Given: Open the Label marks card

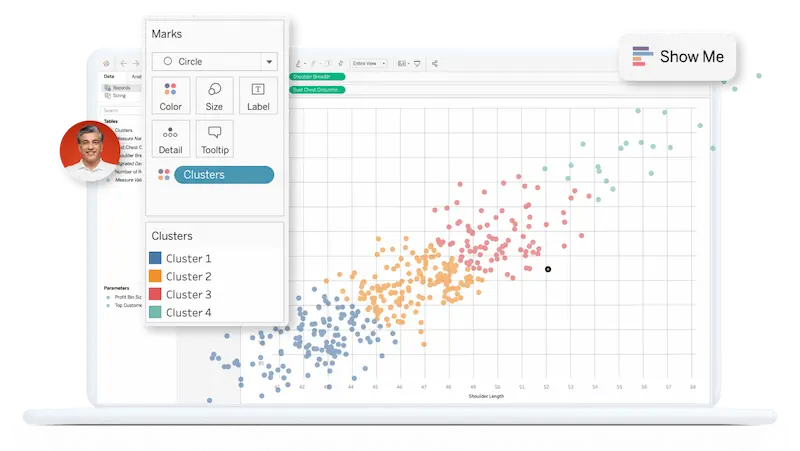Looking at the screenshot, I should 258,95.
